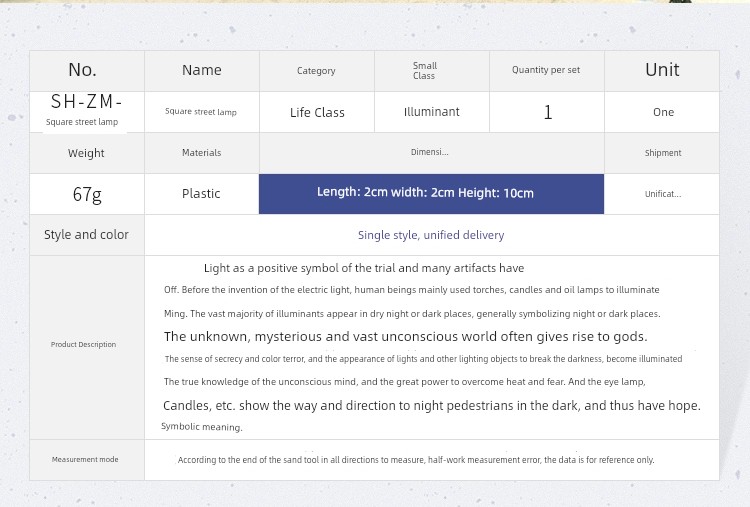Click the 'Weight' label cell

click(87, 153)
